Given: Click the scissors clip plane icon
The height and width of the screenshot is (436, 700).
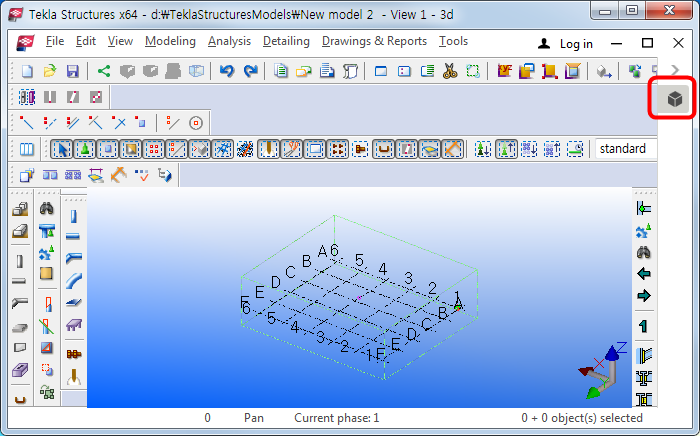Looking at the screenshot, I should tap(450, 71).
